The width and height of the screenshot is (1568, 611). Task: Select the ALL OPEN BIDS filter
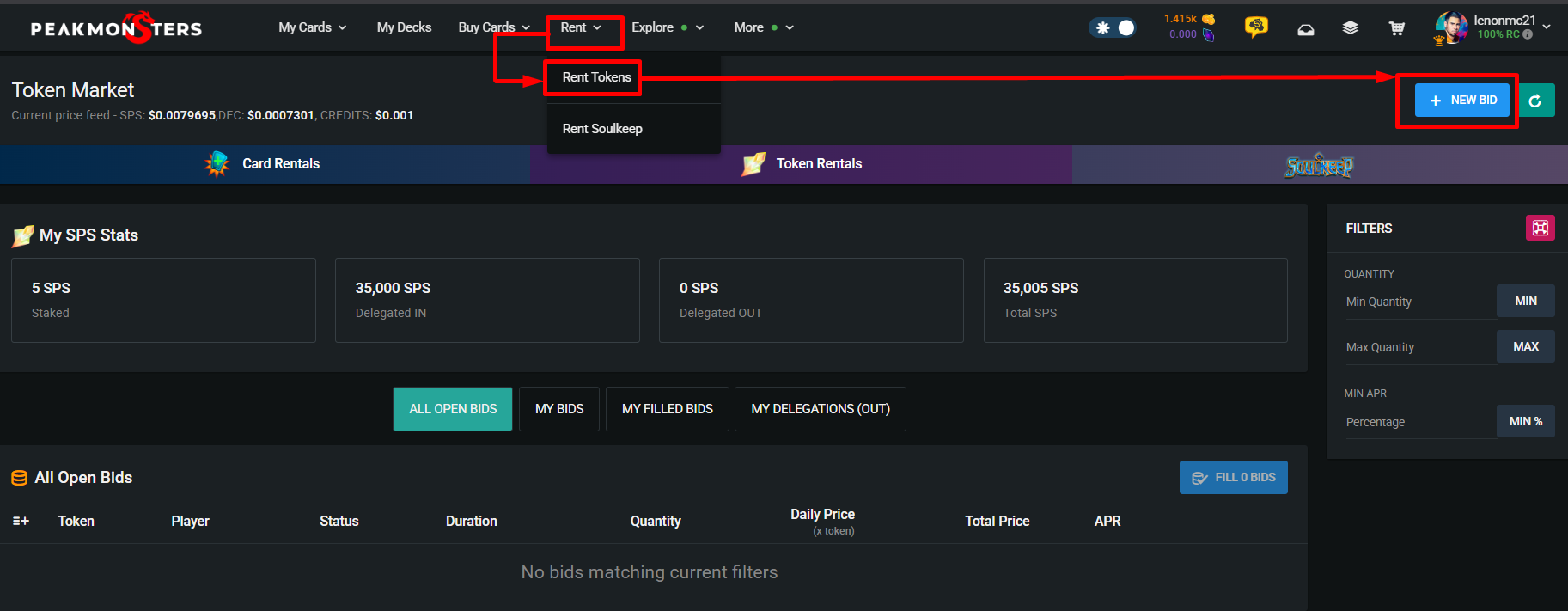(x=453, y=409)
